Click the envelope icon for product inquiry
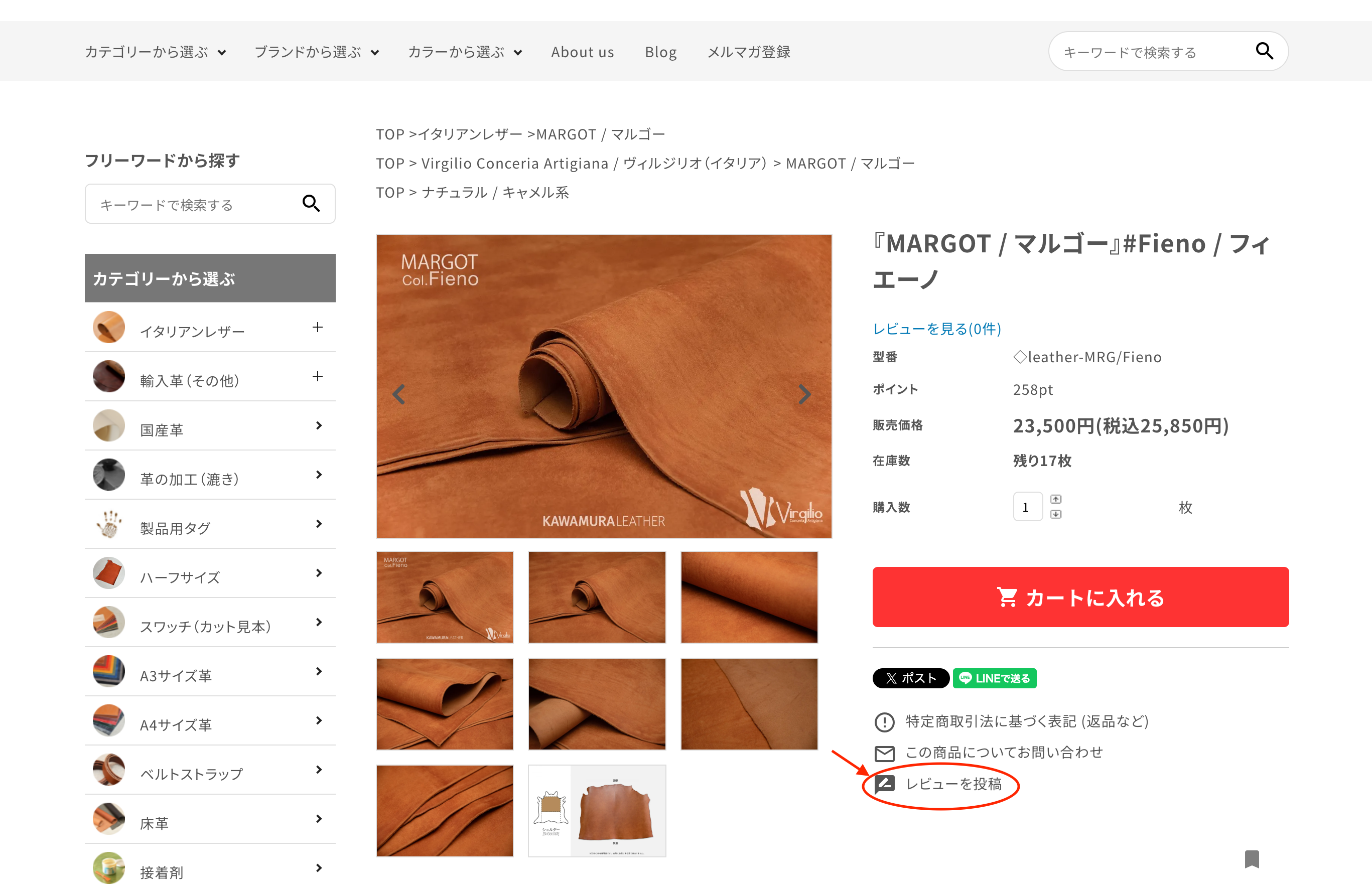Image resolution: width=1372 pixels, height=891 pixels. pos(884,753)
